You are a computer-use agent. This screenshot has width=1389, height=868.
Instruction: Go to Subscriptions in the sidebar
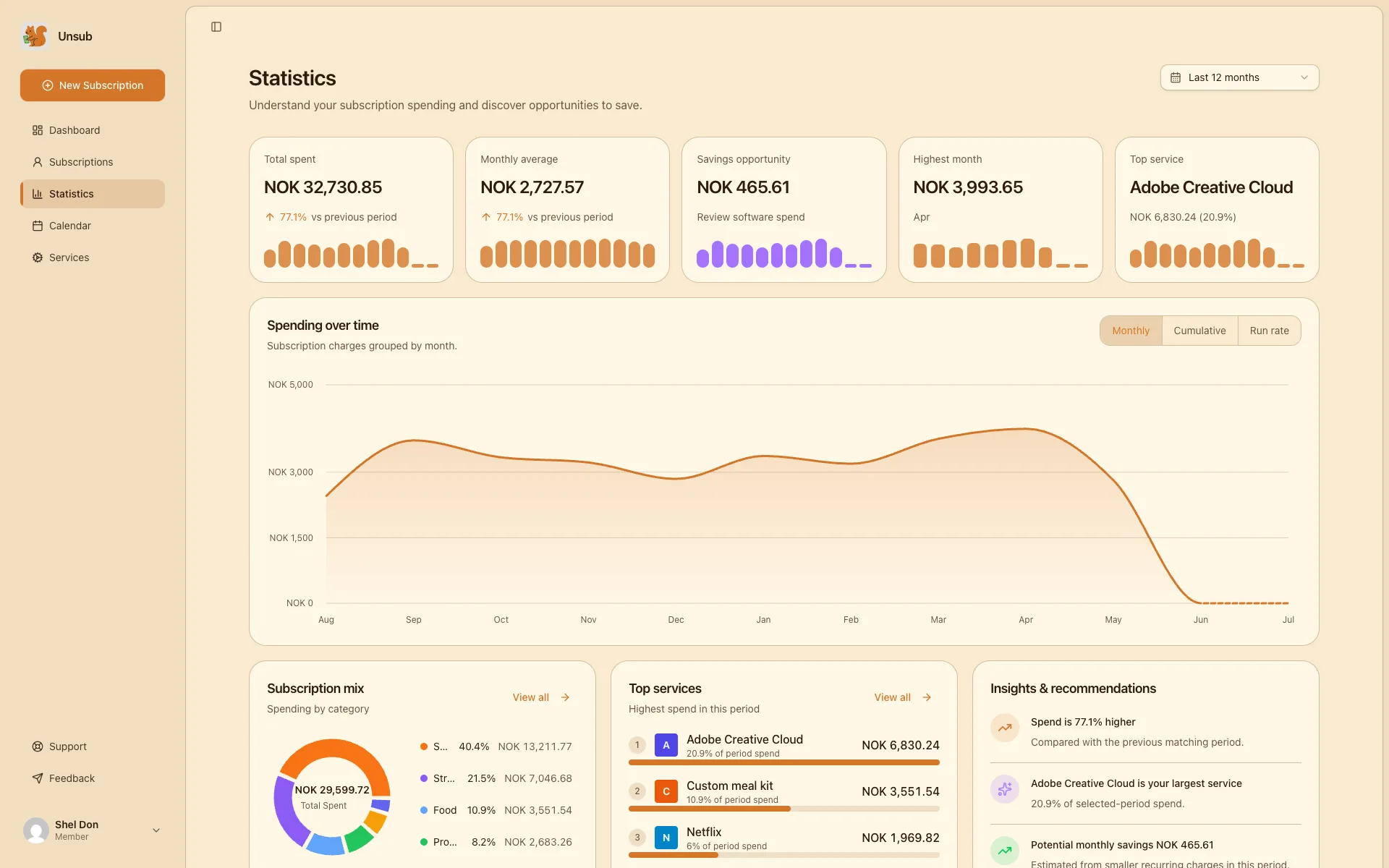(93, 162)
